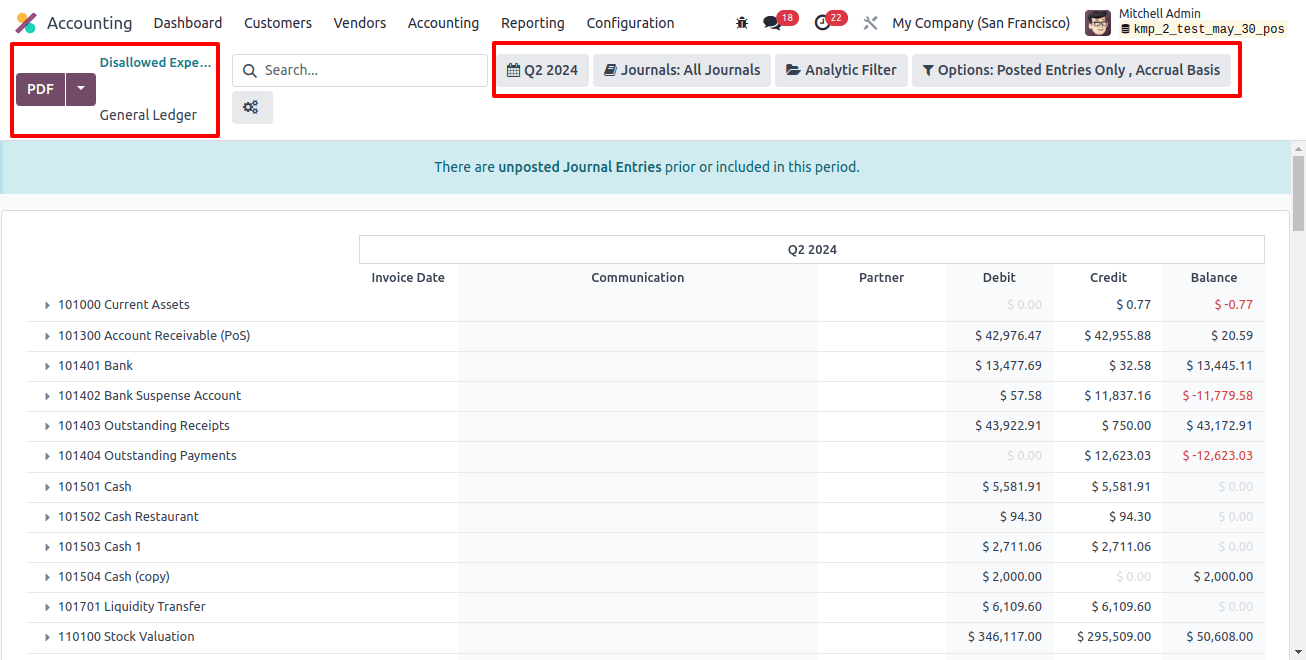Viewport: 1306px width, 660px height.
Task: Click the Balance column header
Action: click(1214, 278)
